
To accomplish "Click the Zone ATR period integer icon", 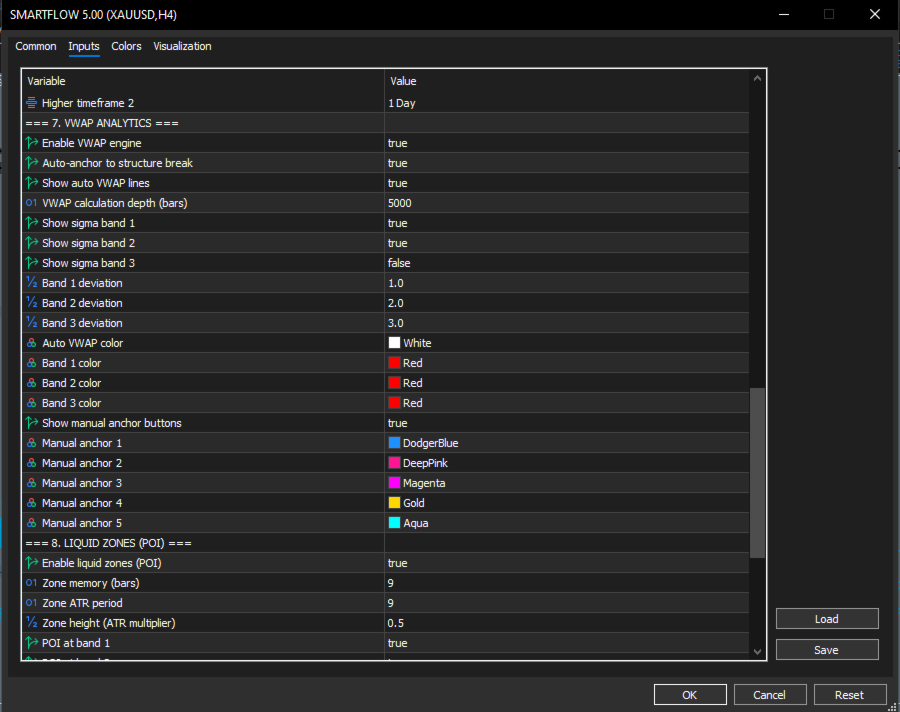I will pyautogui.click(x=32, y=603).
